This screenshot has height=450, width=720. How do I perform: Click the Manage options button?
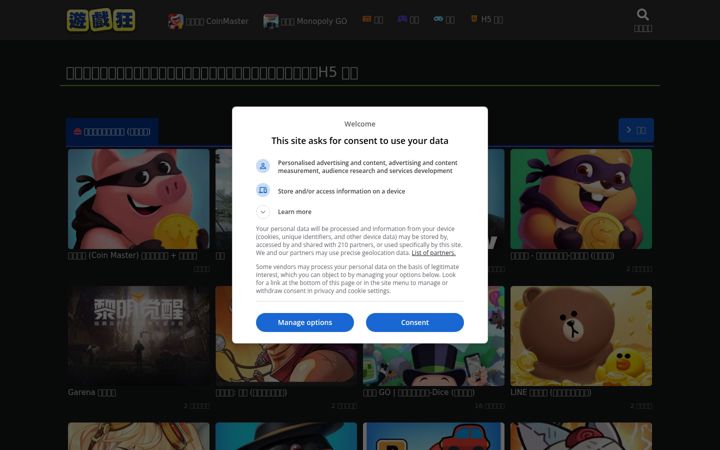(x=305, y=322)
